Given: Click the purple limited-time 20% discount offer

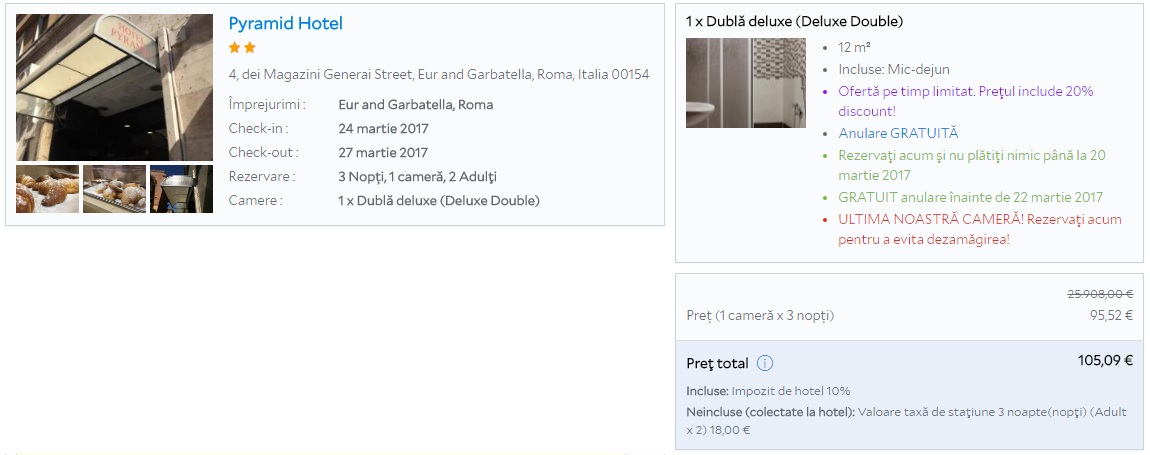Looking at the screenshot, I should (966, 101).
